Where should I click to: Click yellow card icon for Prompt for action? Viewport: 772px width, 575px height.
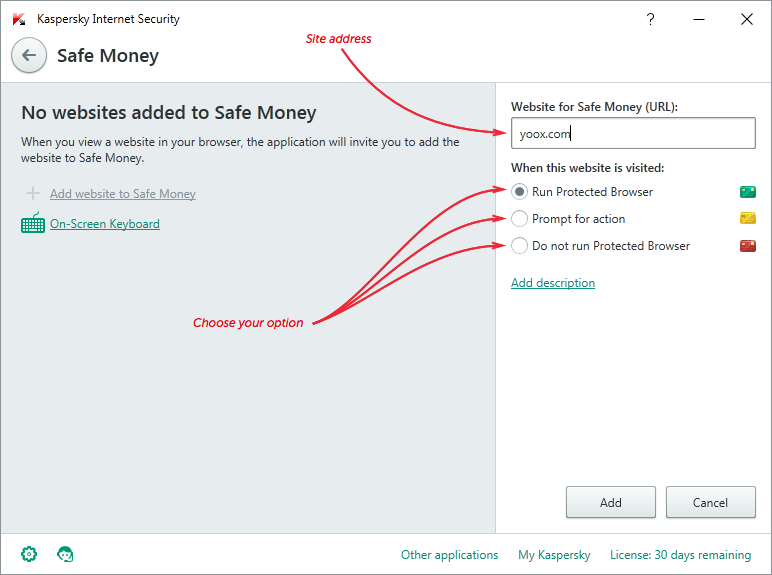[x=747, y=218]
